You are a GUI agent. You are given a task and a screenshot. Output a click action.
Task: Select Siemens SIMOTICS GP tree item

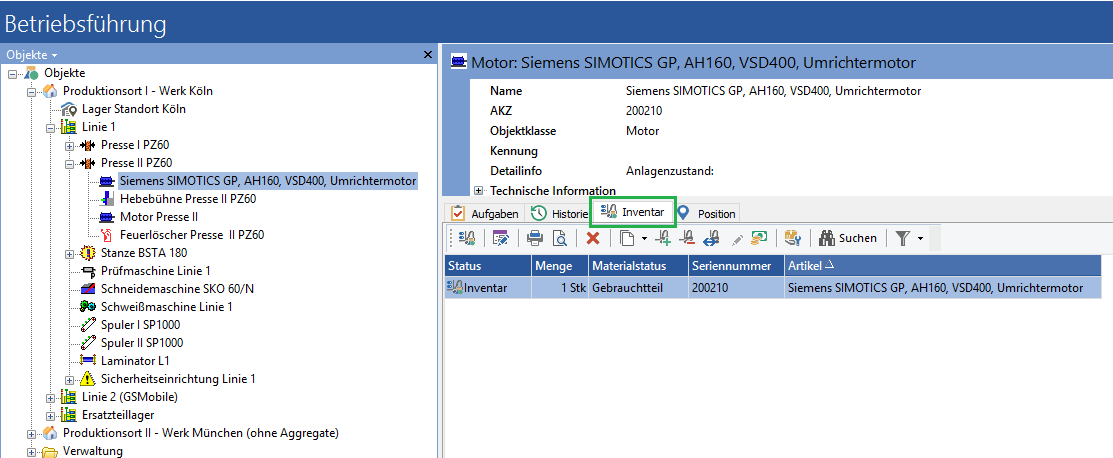(268, 181)
